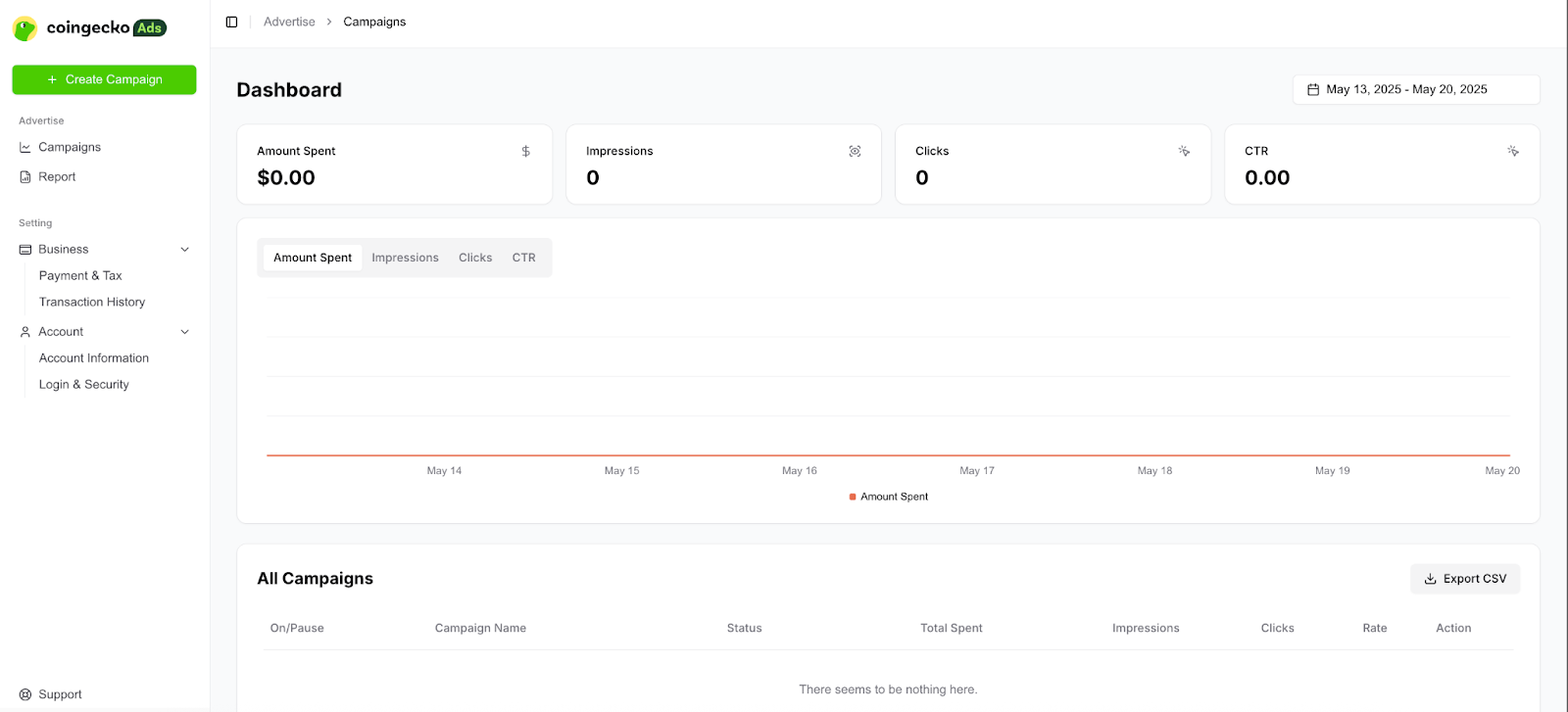This screenshot has width=1568, height=712.
Task: Click the CoinGecko Ads logo
Action: (89, 28)
